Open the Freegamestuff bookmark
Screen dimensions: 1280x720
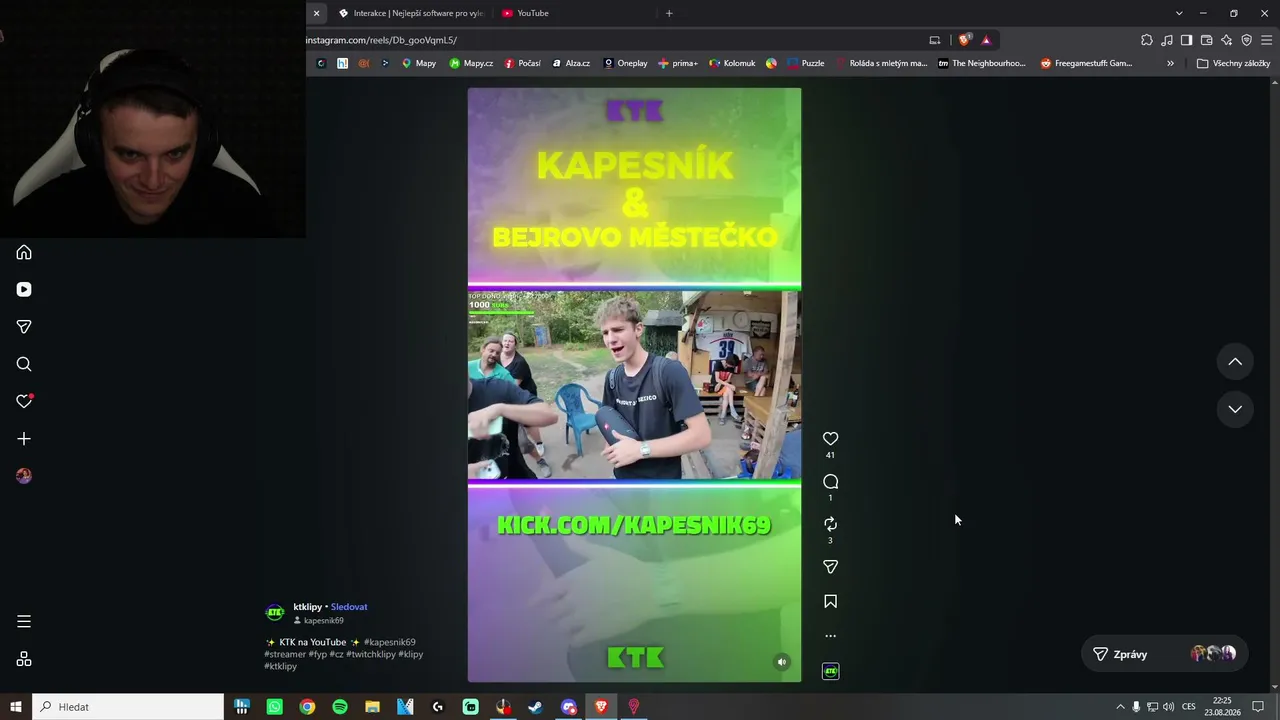1086,63
